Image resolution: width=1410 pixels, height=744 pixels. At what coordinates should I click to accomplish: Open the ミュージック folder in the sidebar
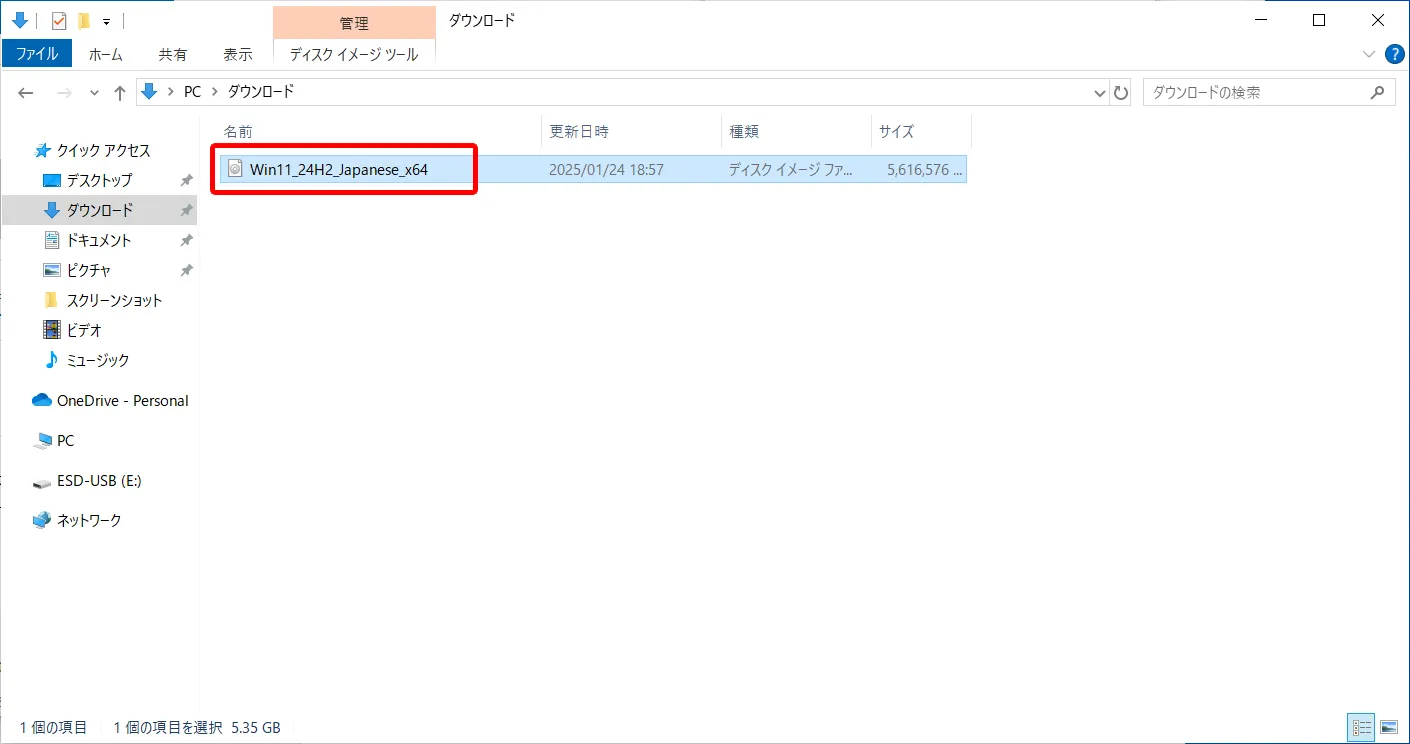[x=98, y=360]
